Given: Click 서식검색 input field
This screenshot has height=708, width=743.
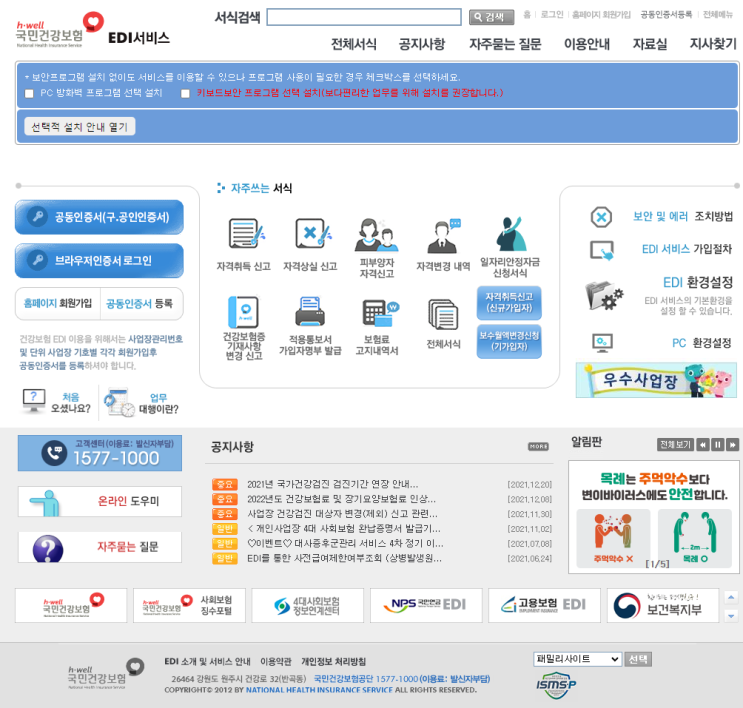Looking at the screenshot, I should coord(364,17).
